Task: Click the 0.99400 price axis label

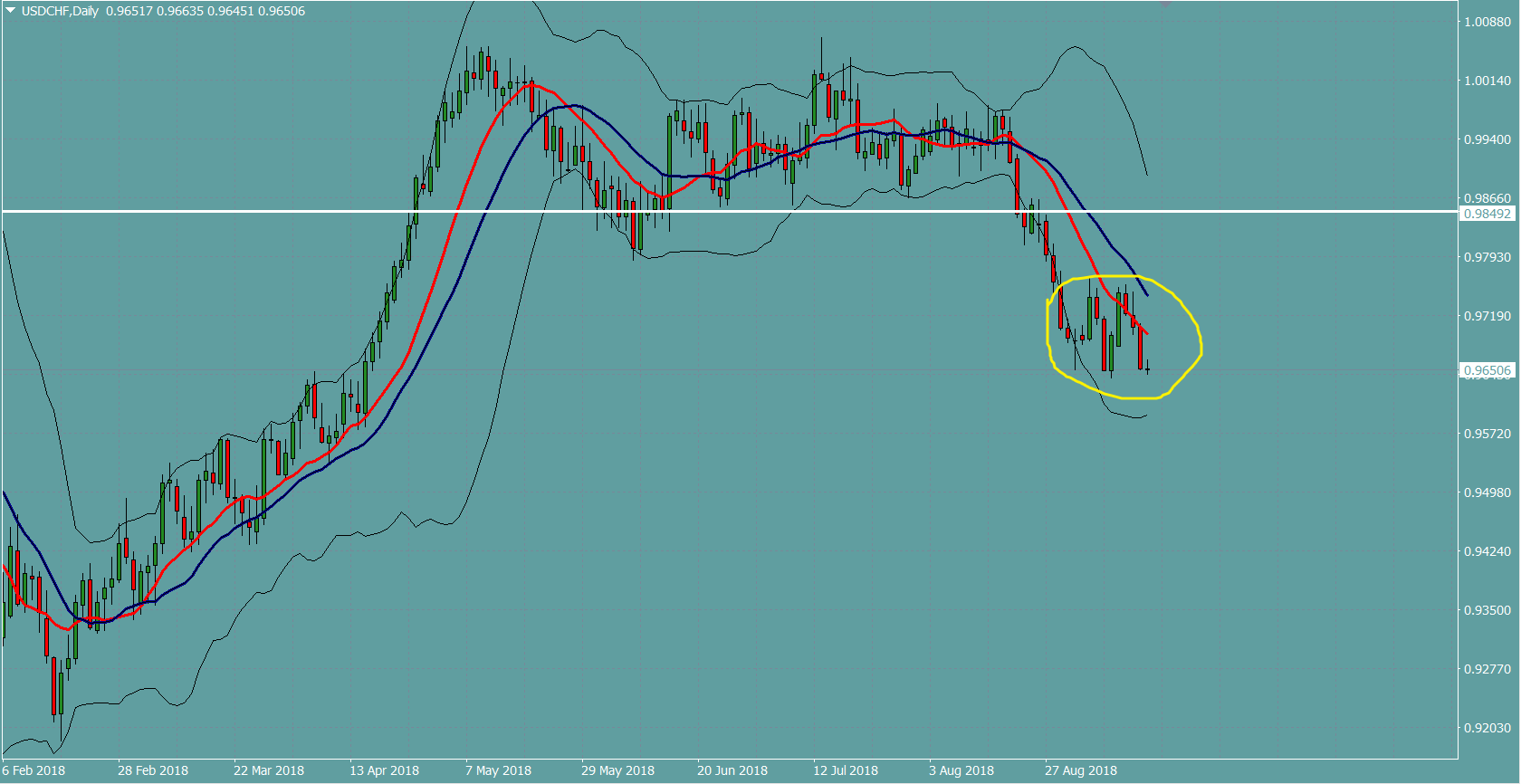Action: [1488, 139]
